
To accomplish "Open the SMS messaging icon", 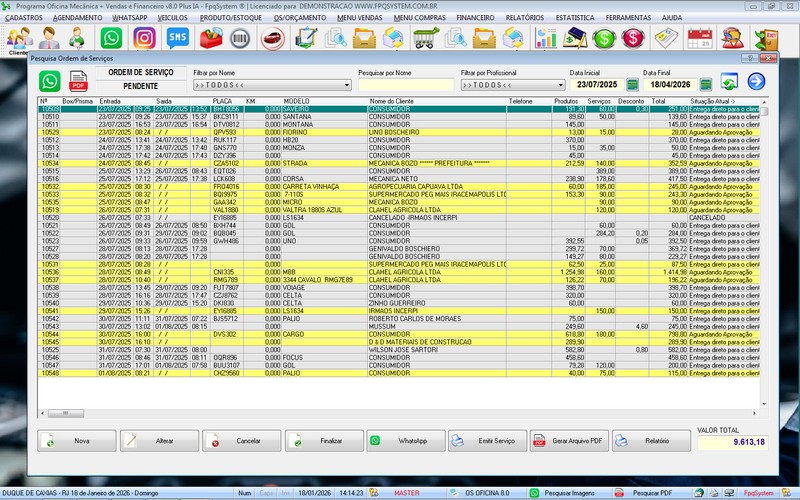I will pyautogui.click(x=178, y=38).
